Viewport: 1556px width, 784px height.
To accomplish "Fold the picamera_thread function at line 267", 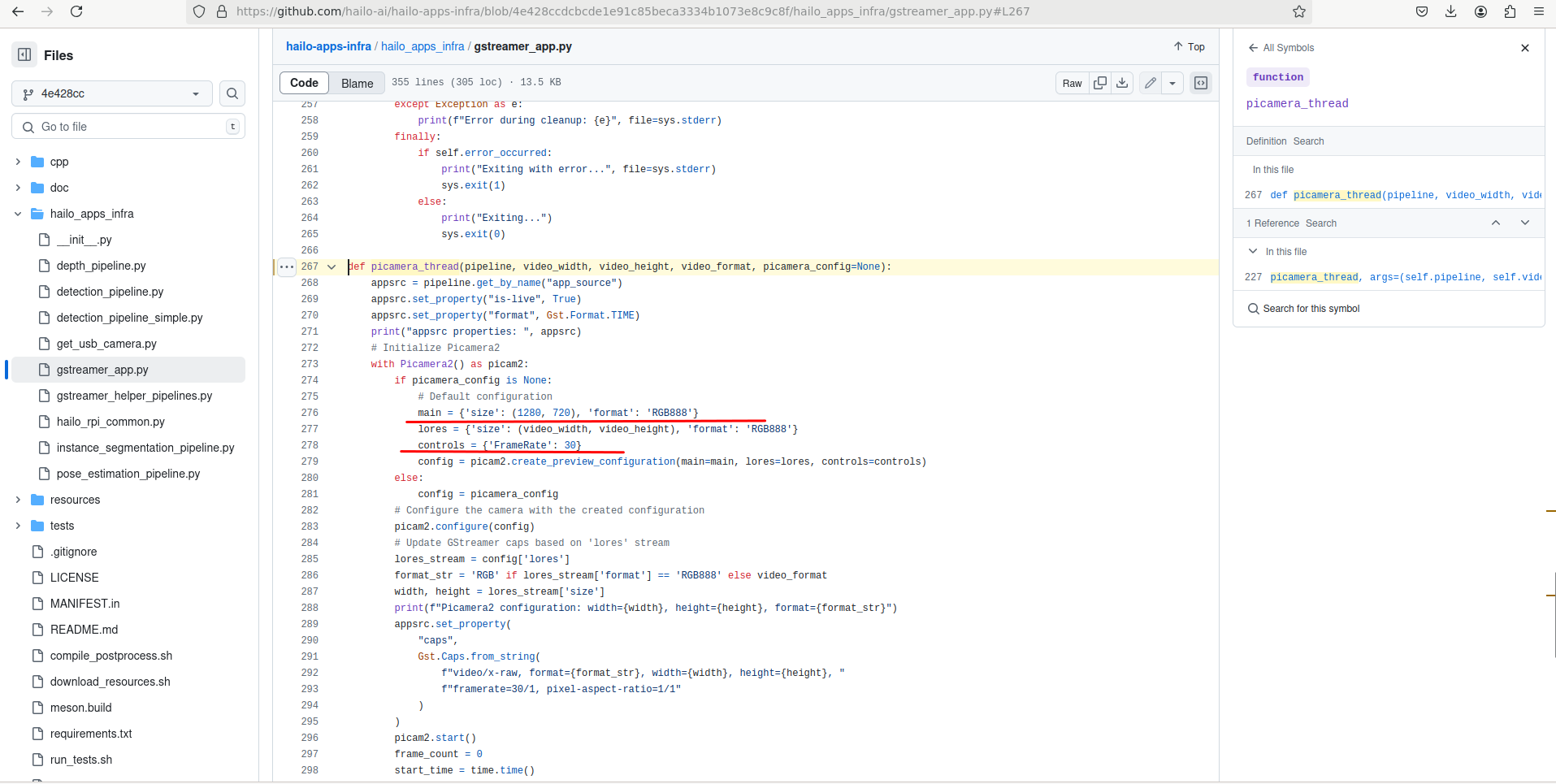I will [x=332, y=266].
